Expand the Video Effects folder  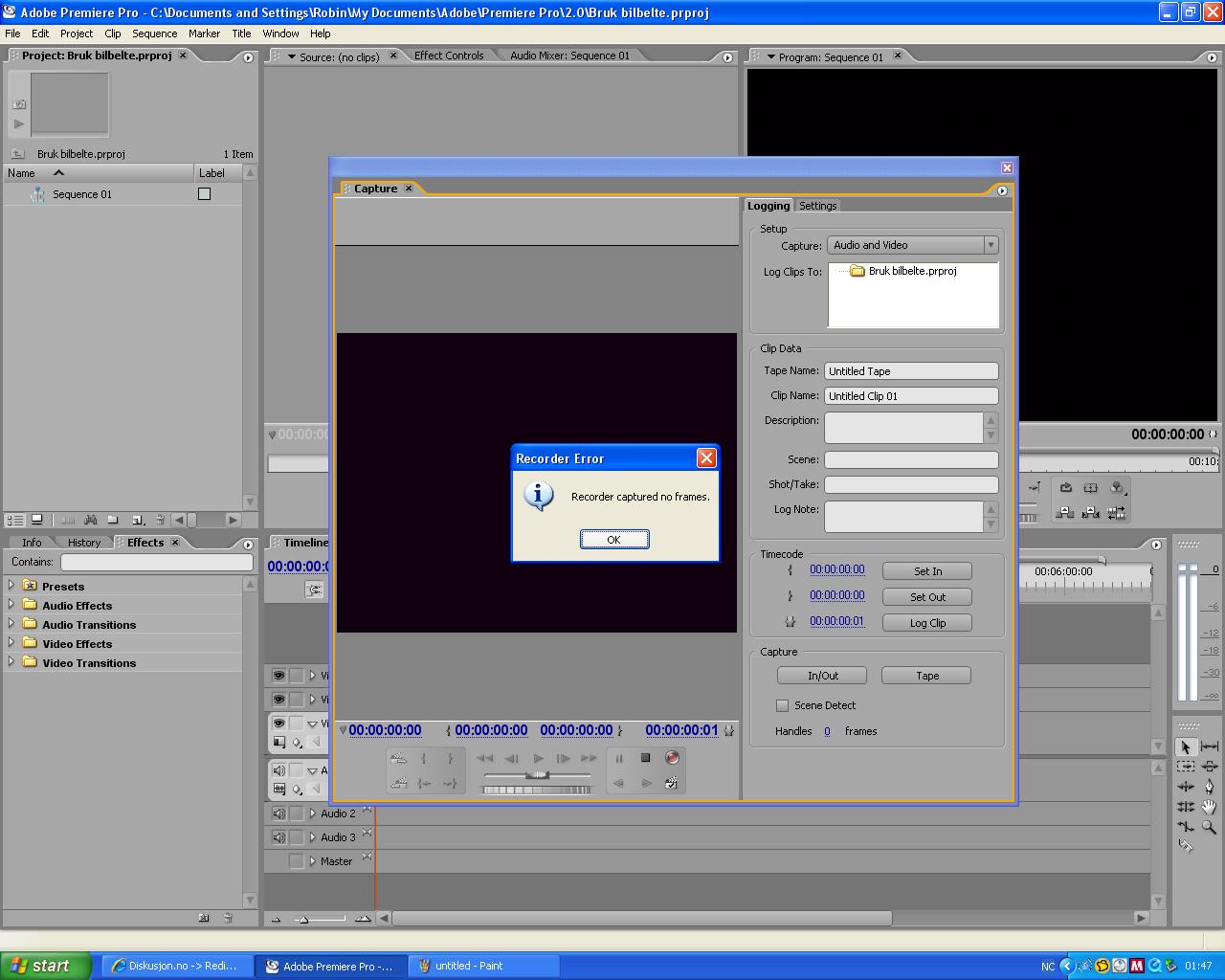pyautogui.click(x=11, y=643)
